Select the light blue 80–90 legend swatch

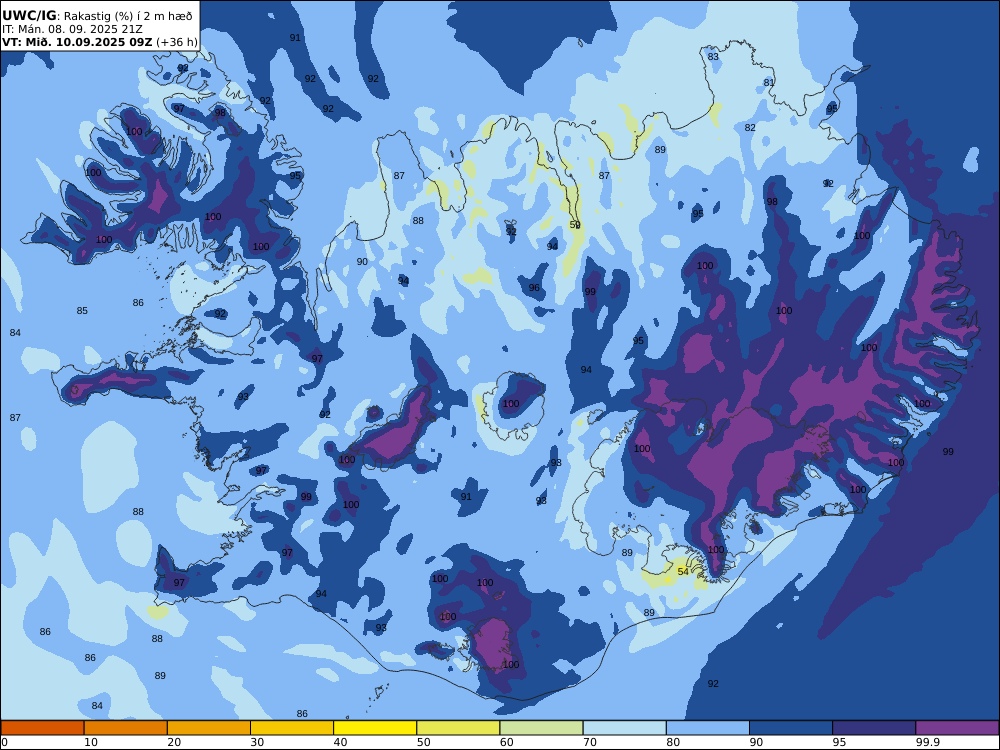(x=707, y=728)
